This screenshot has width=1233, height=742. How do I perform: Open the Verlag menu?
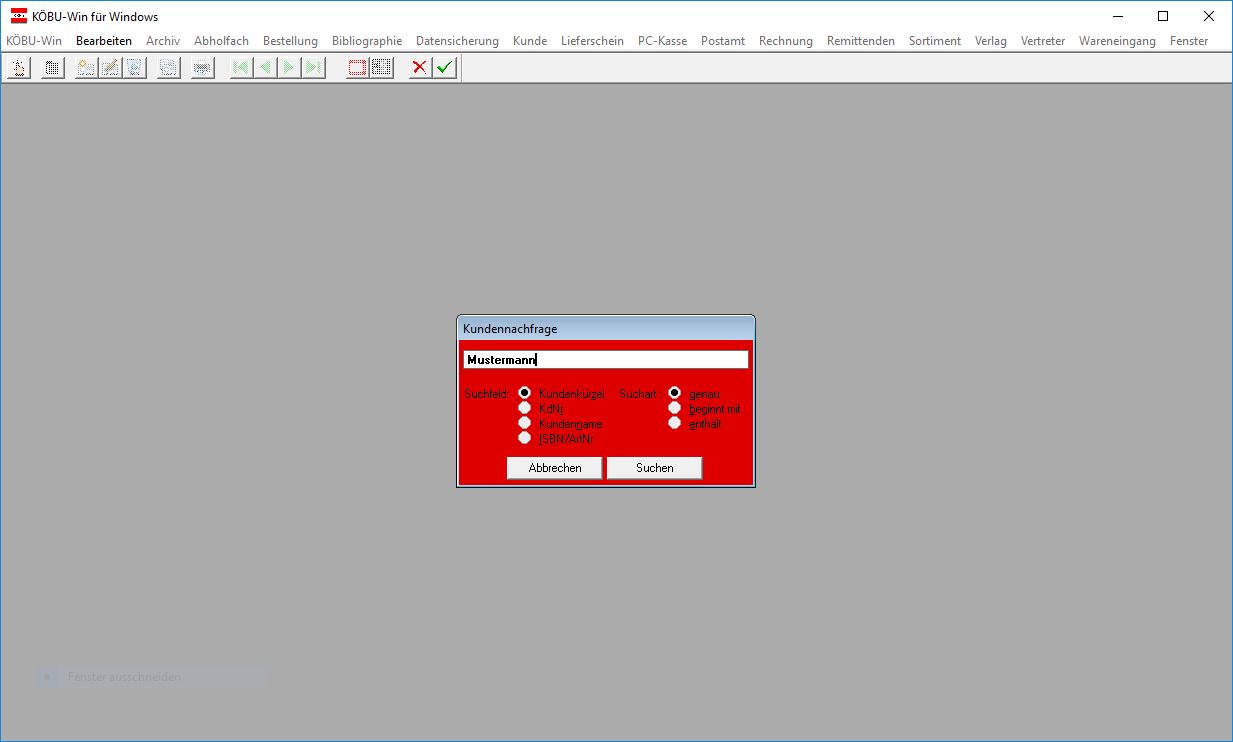click(991, 41)
